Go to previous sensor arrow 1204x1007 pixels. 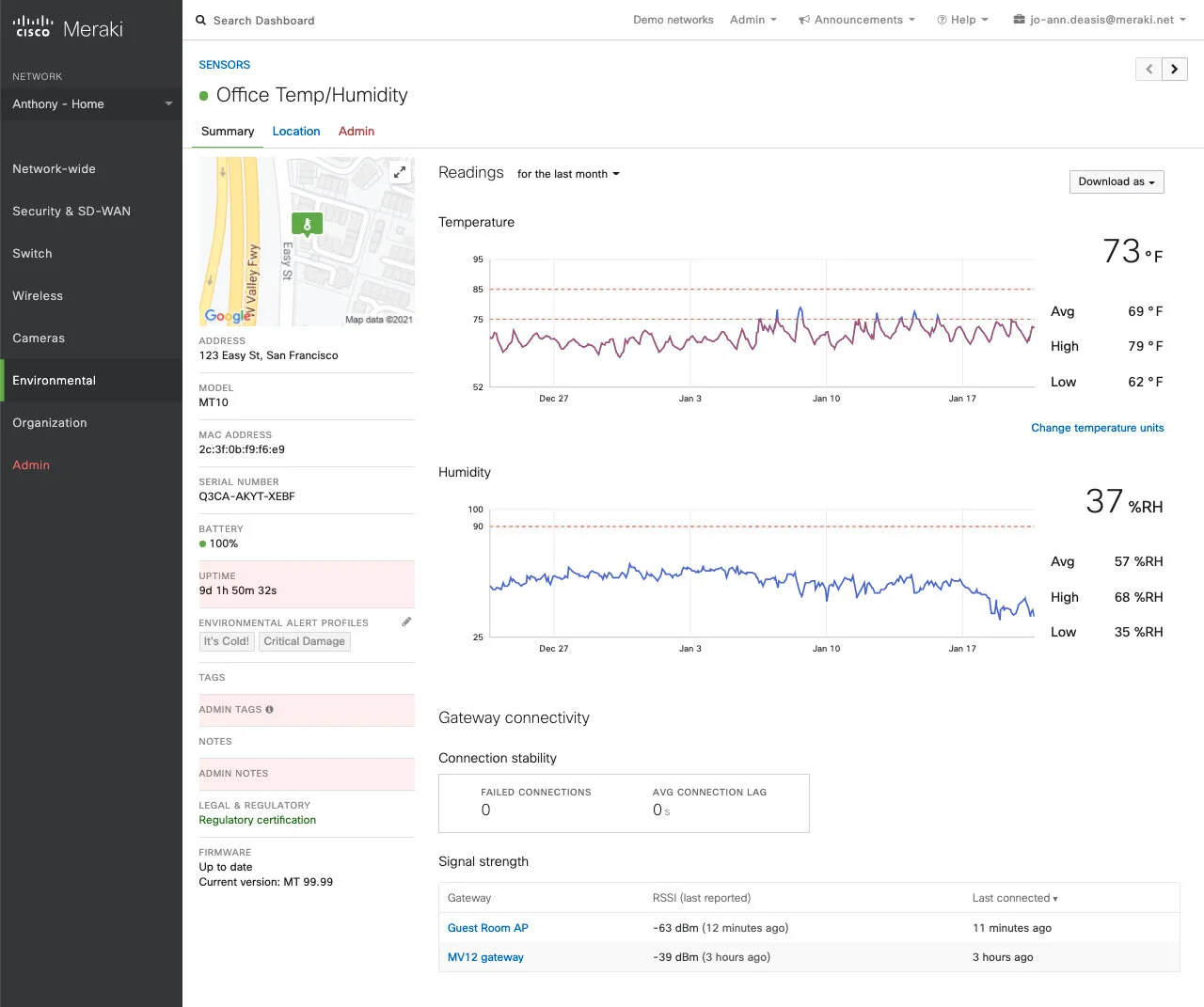tap(1149, 69)
